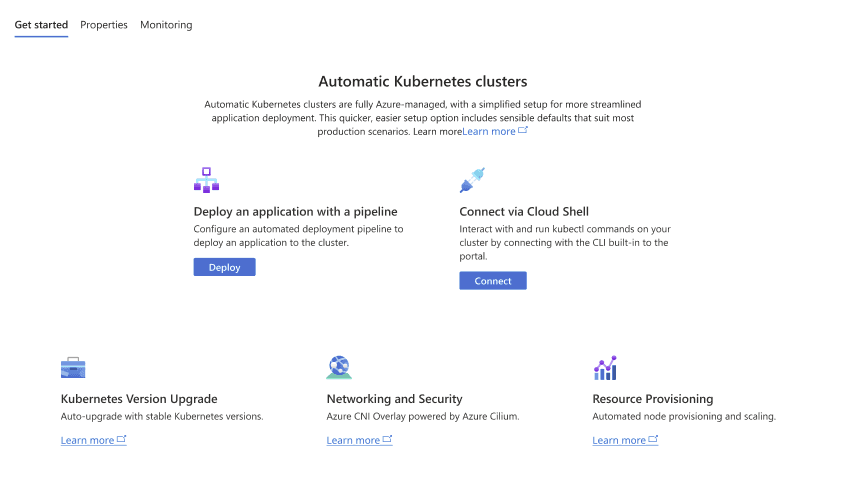The image size is (854, 489).
Task: Click external link icon beside top Learn more
Action: pyautogui.click(x=523, y=130)
